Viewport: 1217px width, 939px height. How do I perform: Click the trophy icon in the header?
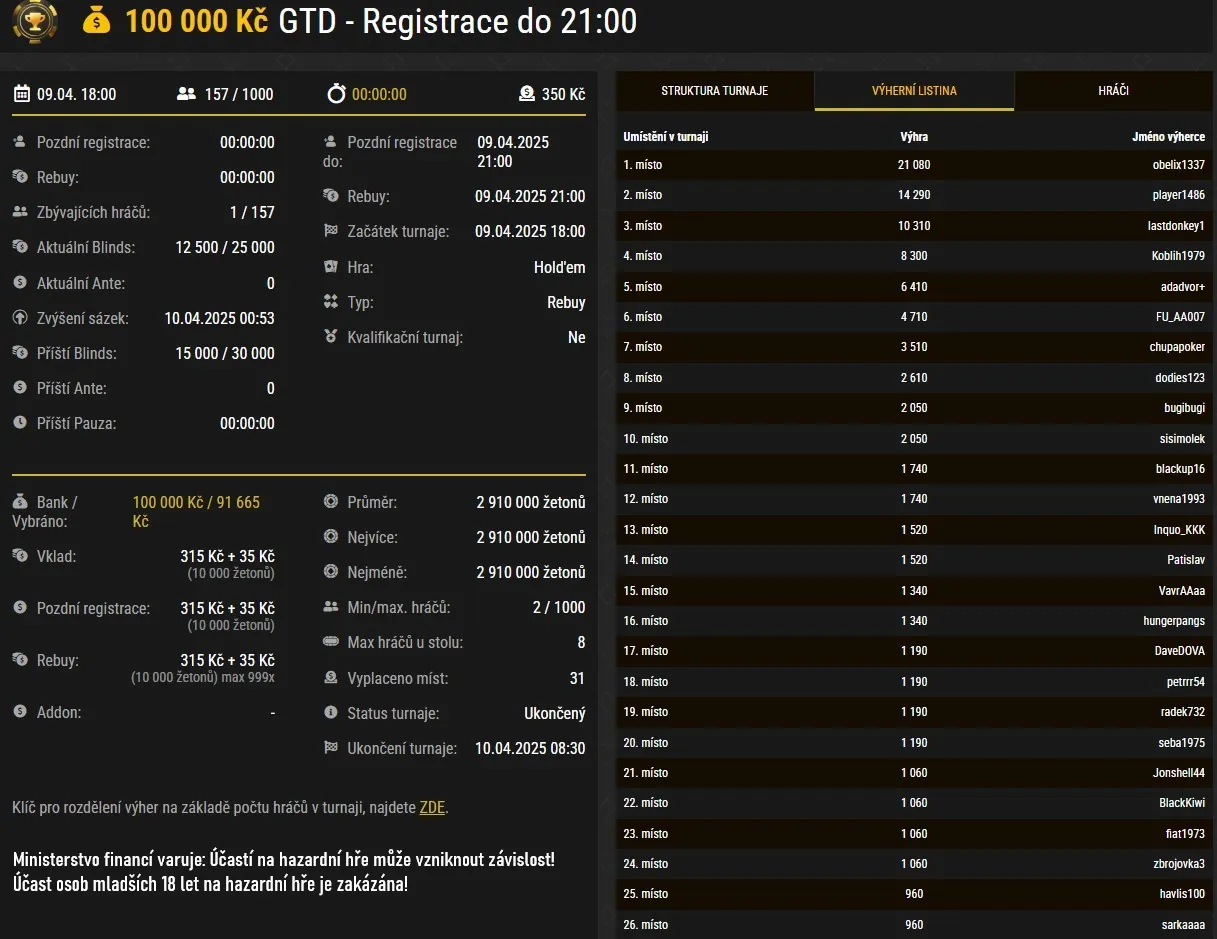pyautogui.click(x=34, y=21)
